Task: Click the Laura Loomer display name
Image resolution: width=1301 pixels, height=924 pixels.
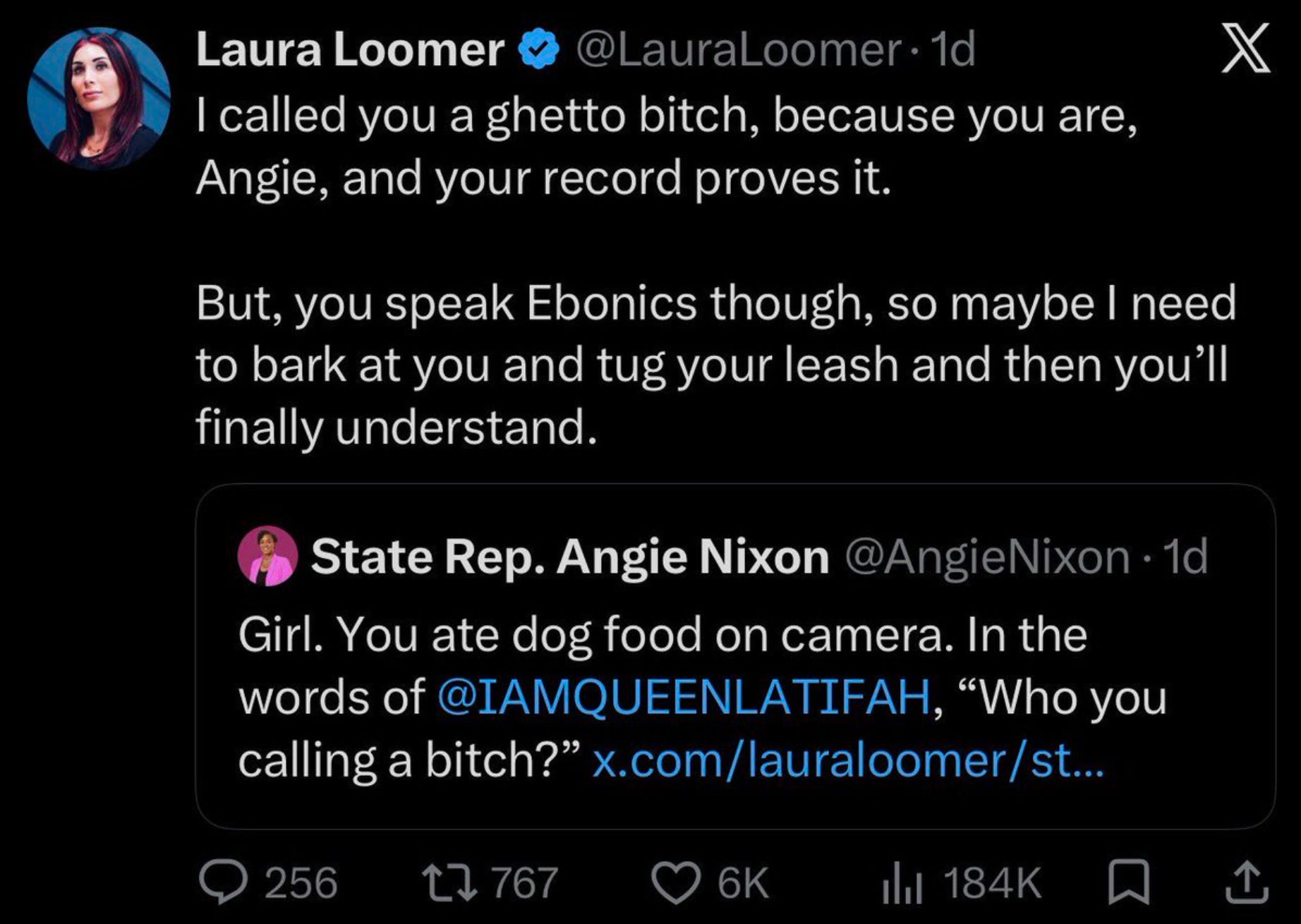Action: 350,50
